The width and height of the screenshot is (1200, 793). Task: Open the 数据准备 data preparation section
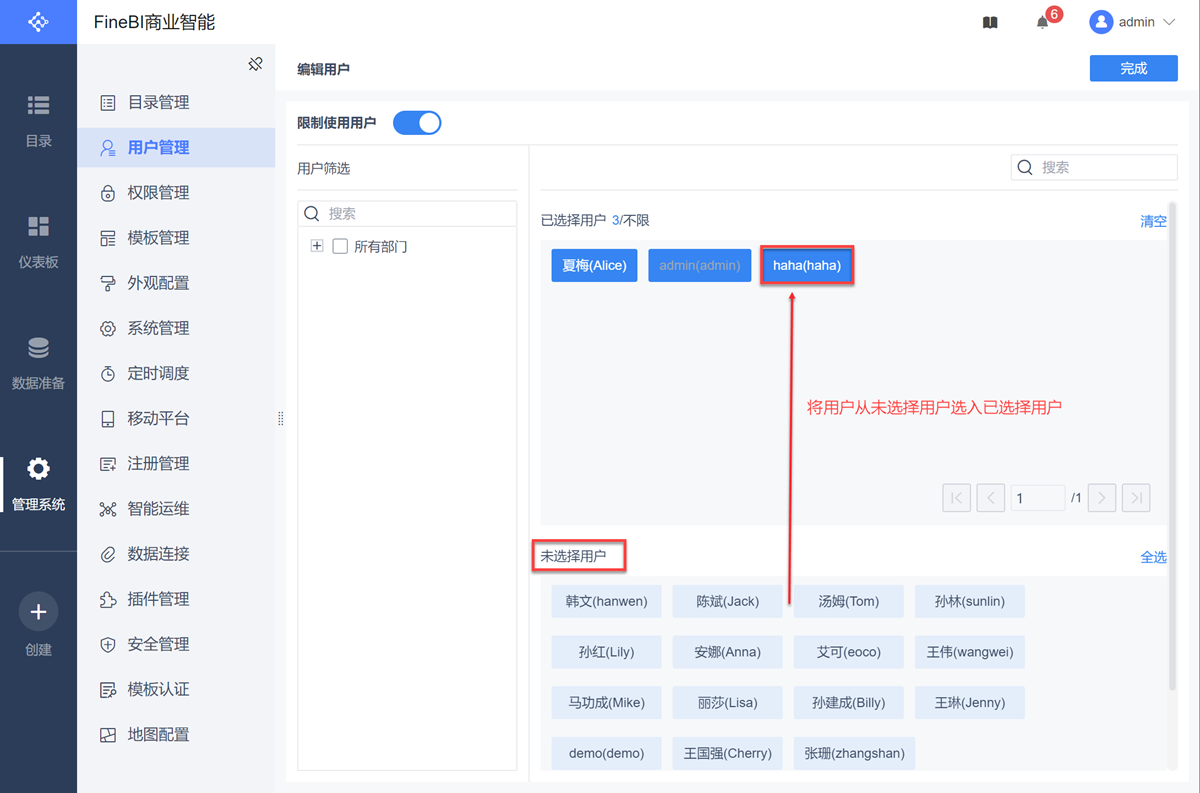[38, 363]
